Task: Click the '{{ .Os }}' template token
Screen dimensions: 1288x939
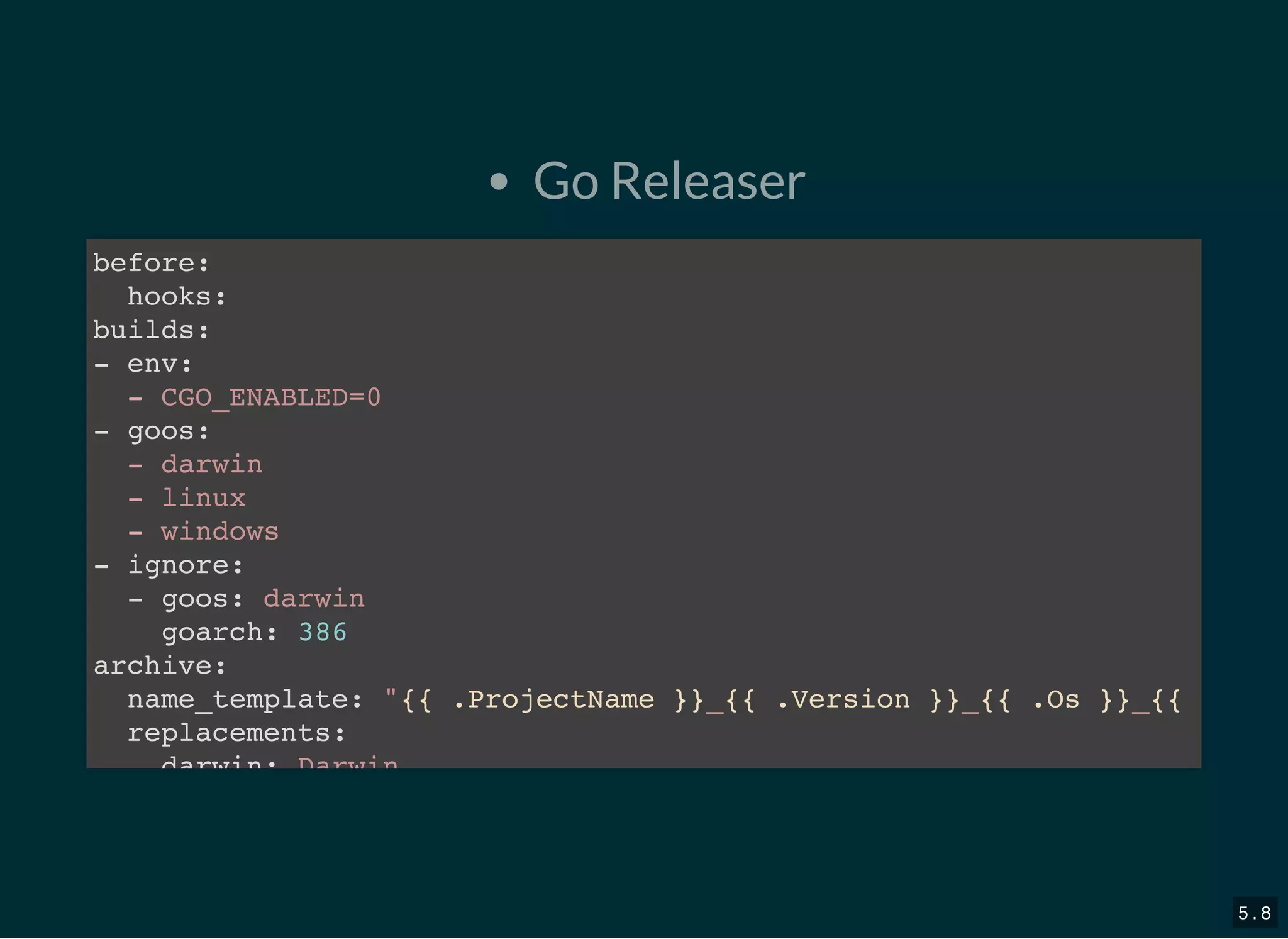Action: 1055,699
